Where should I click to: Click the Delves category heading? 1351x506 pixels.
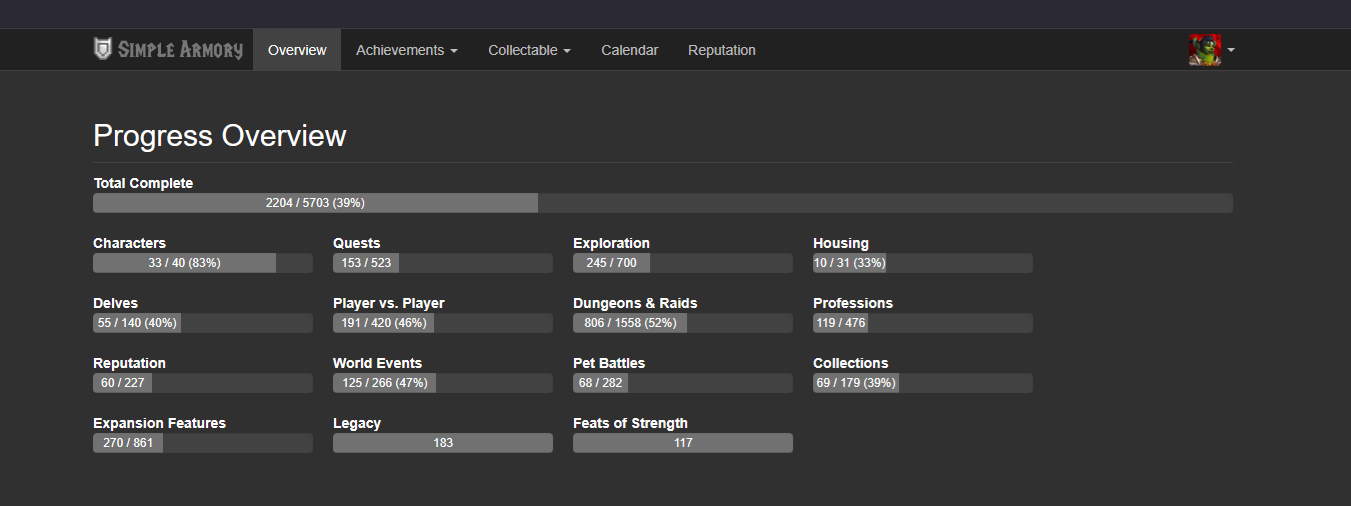point(116,303)
